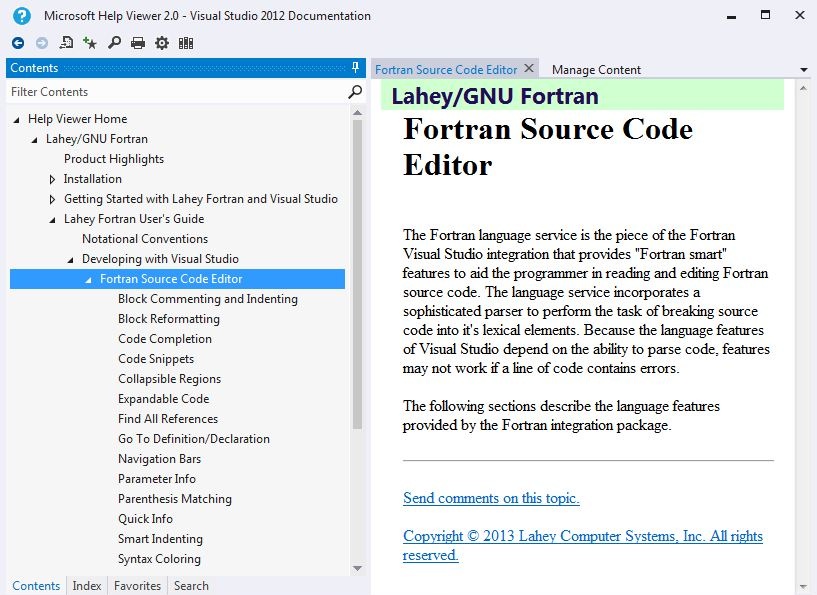Open the Block Reformatting topic
Viewport: 817px width, 595px height.
(x=169, y=318)
